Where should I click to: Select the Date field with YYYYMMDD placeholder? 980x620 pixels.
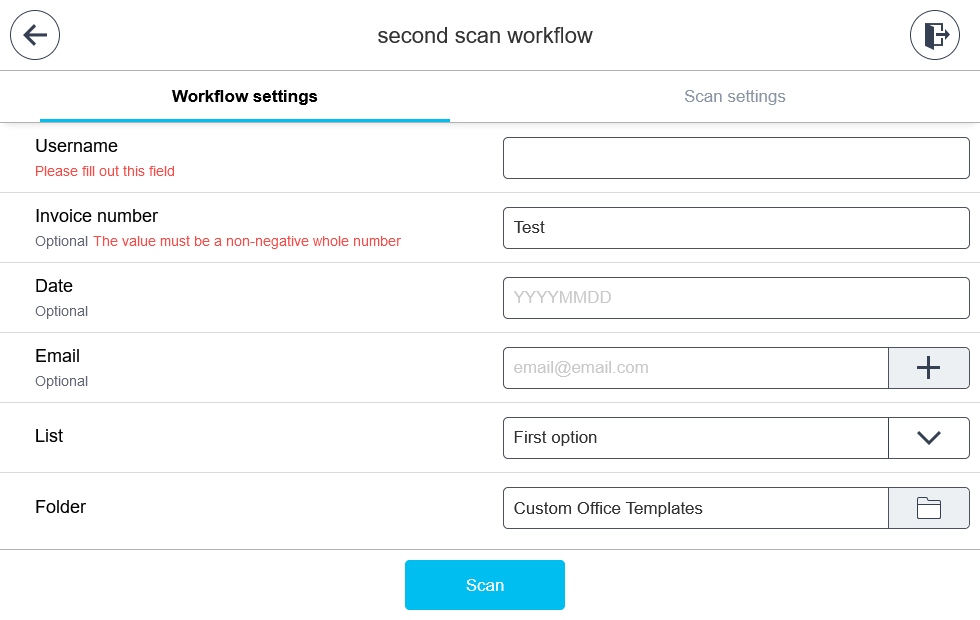pos(736,298)
